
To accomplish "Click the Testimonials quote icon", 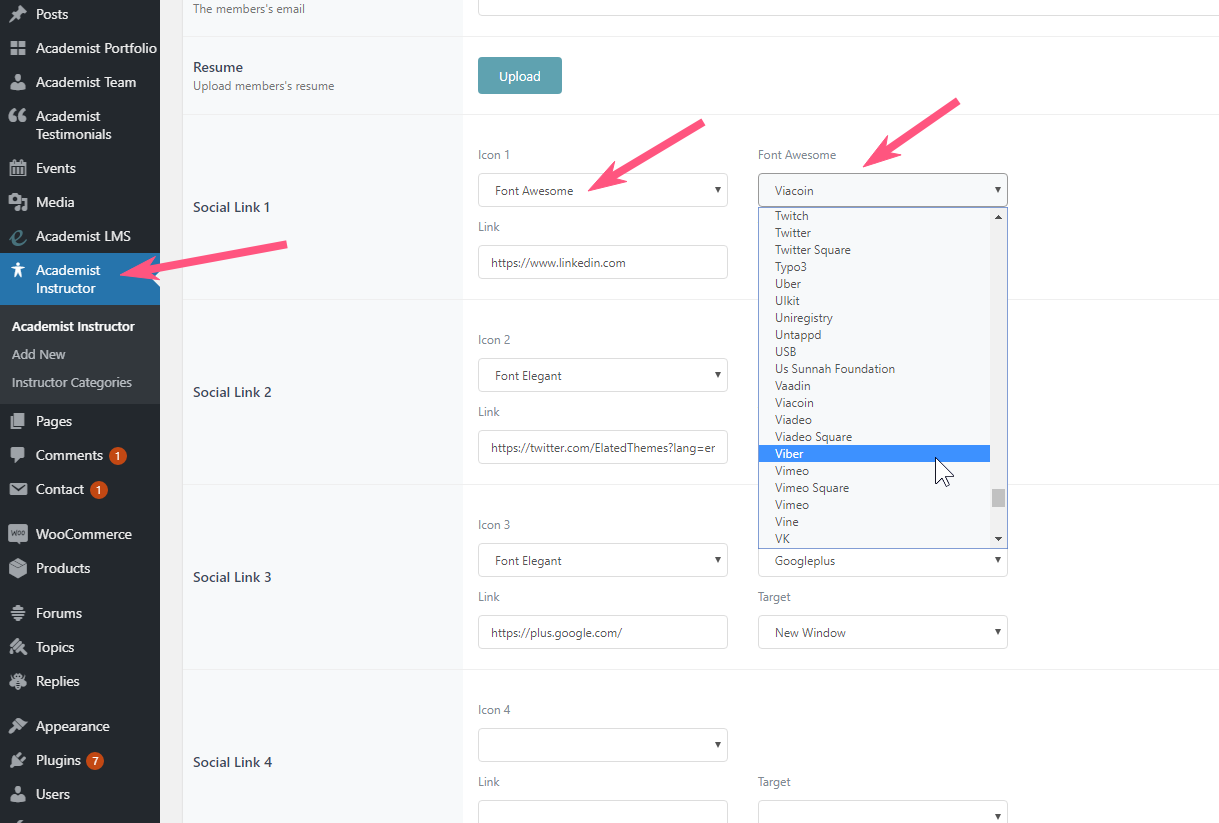I will point(18,116).
